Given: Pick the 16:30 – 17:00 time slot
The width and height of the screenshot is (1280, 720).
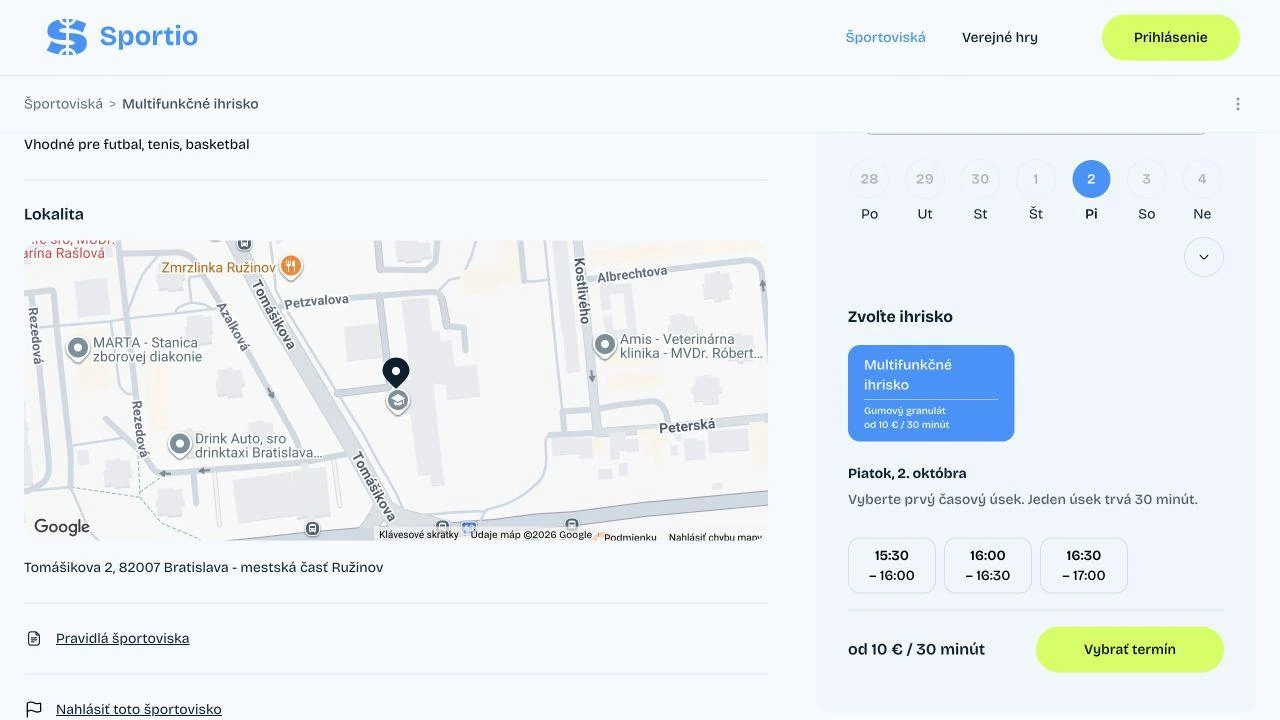Looking at the screenshot, I should (1084, 565).
